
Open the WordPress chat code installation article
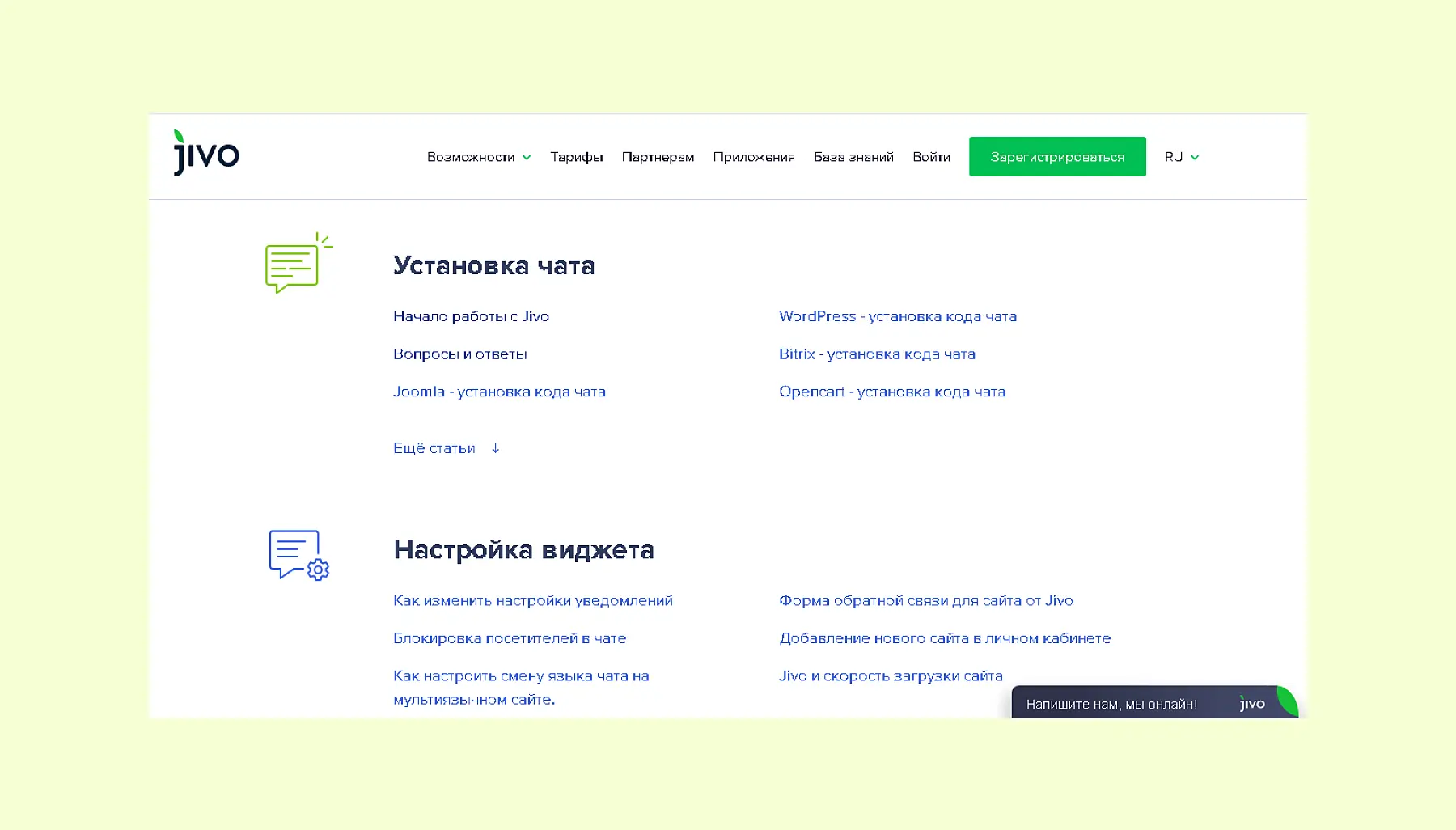(897, 316)
